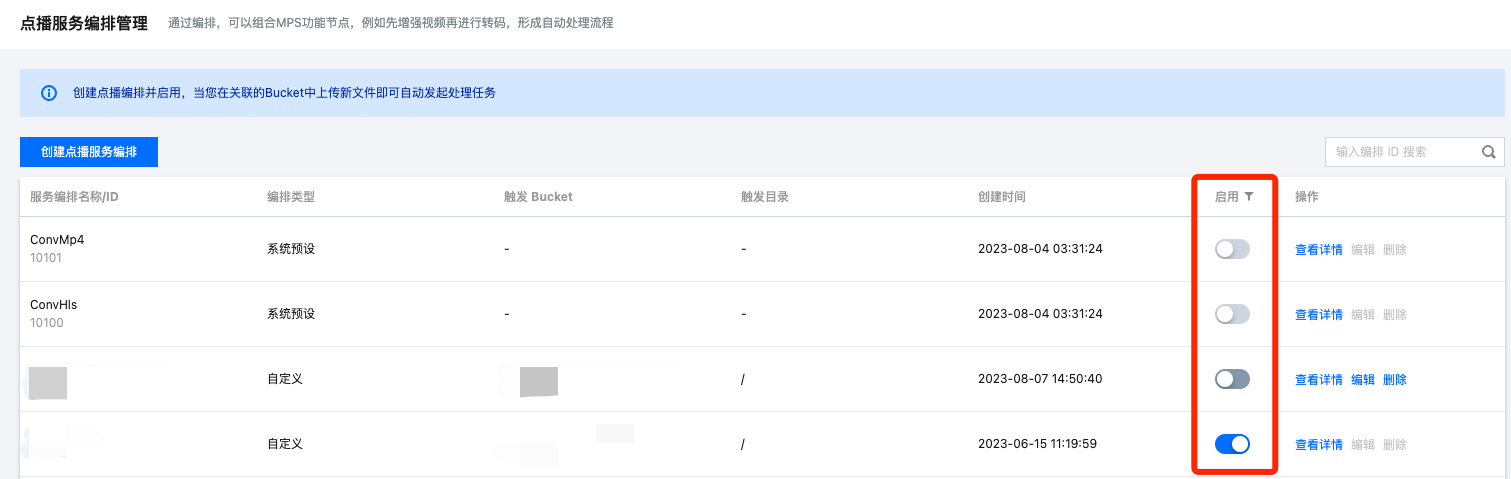Open 查看详情 for ConvHls
This screenshot has height=479, width=1511.
(1318, 314)
